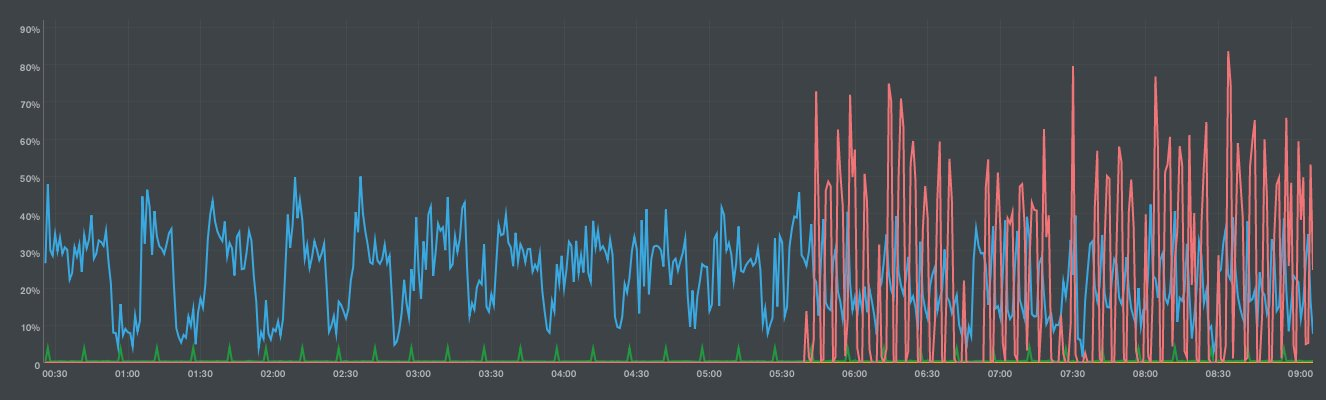
Task: Click the 05:30 time axis label
Action: pyautogui.click(x=782, y=374)
